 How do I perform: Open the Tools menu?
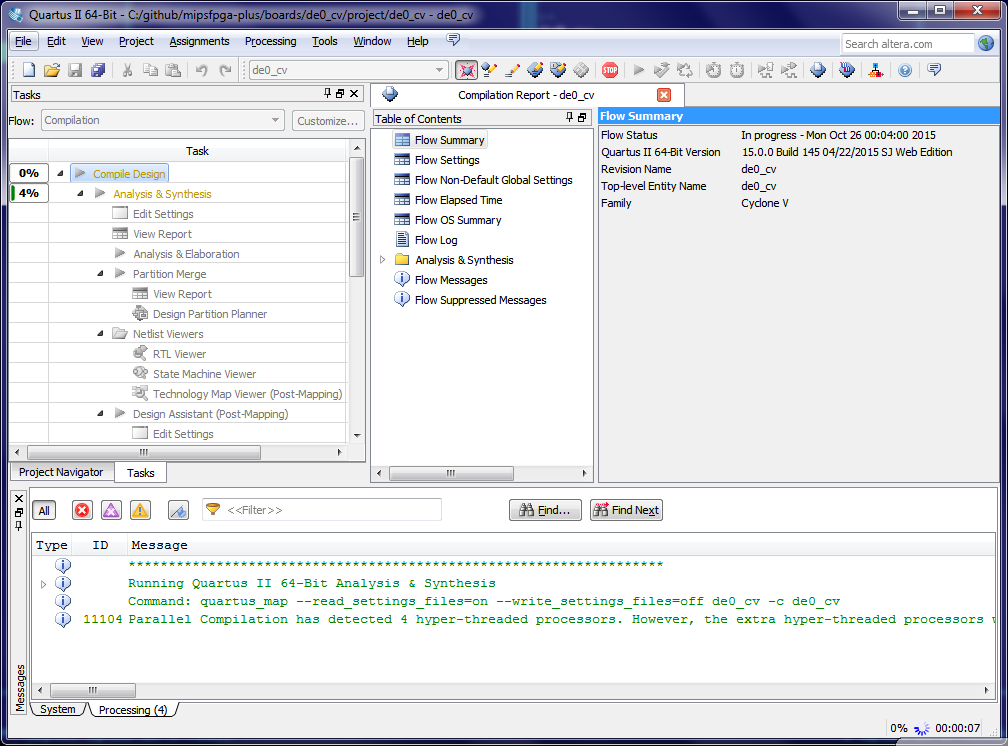[x=325, y=41]
